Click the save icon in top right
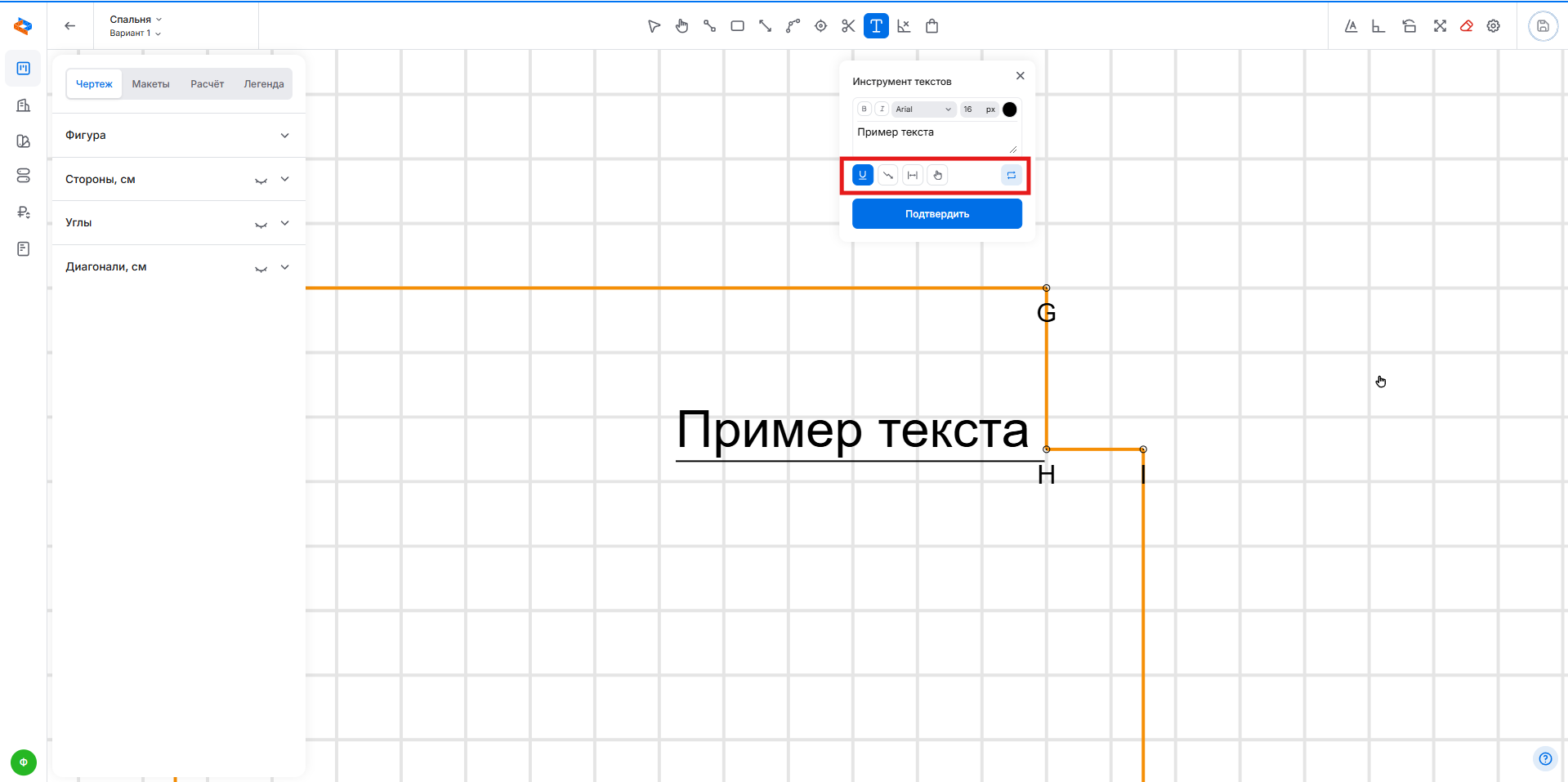The height and width of the screenshot is (782, 1568). pos(1543,26)
